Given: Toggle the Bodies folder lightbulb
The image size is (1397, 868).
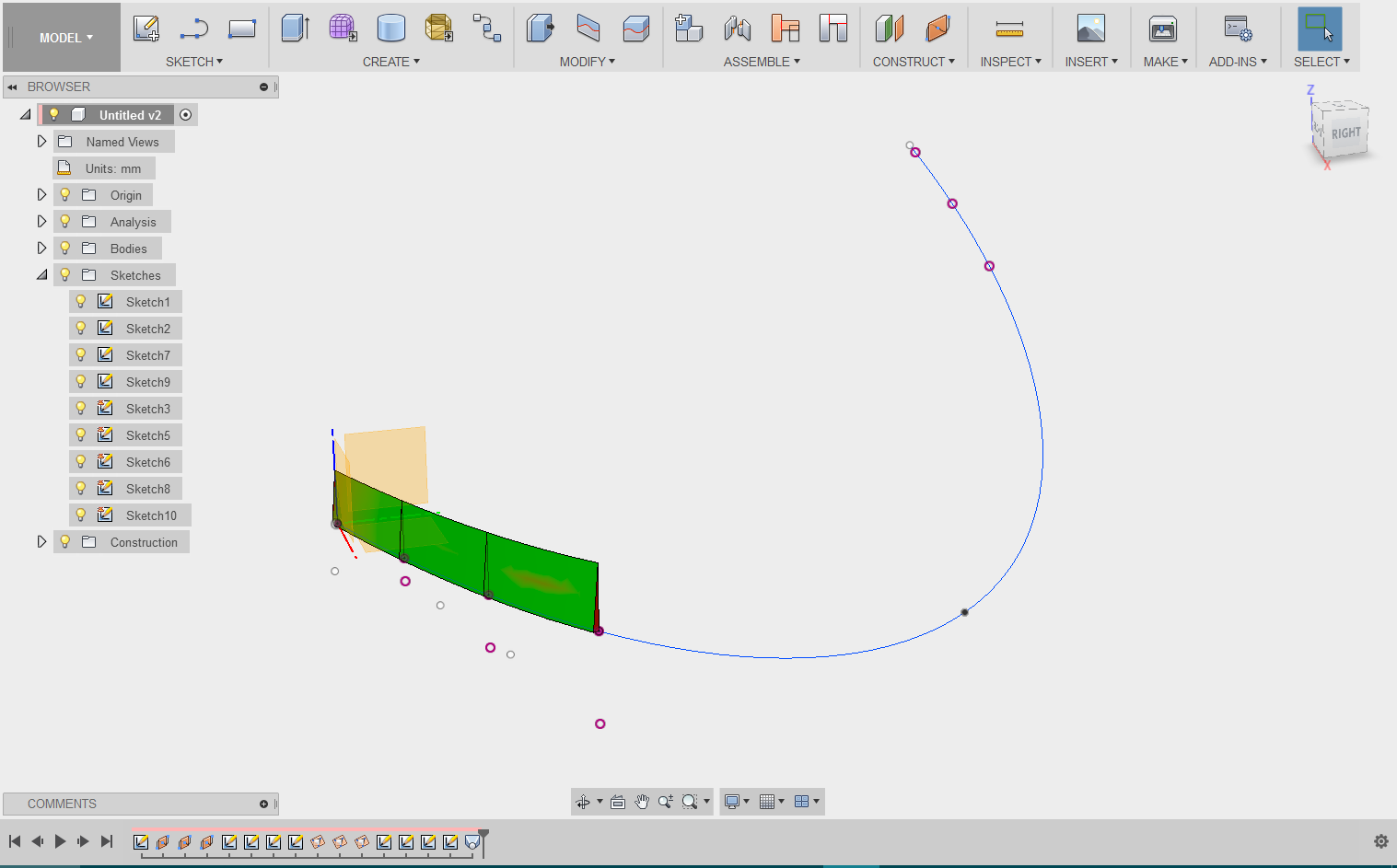Looking at the screenshot, I should pyautogui.click(x=64, y=248).
